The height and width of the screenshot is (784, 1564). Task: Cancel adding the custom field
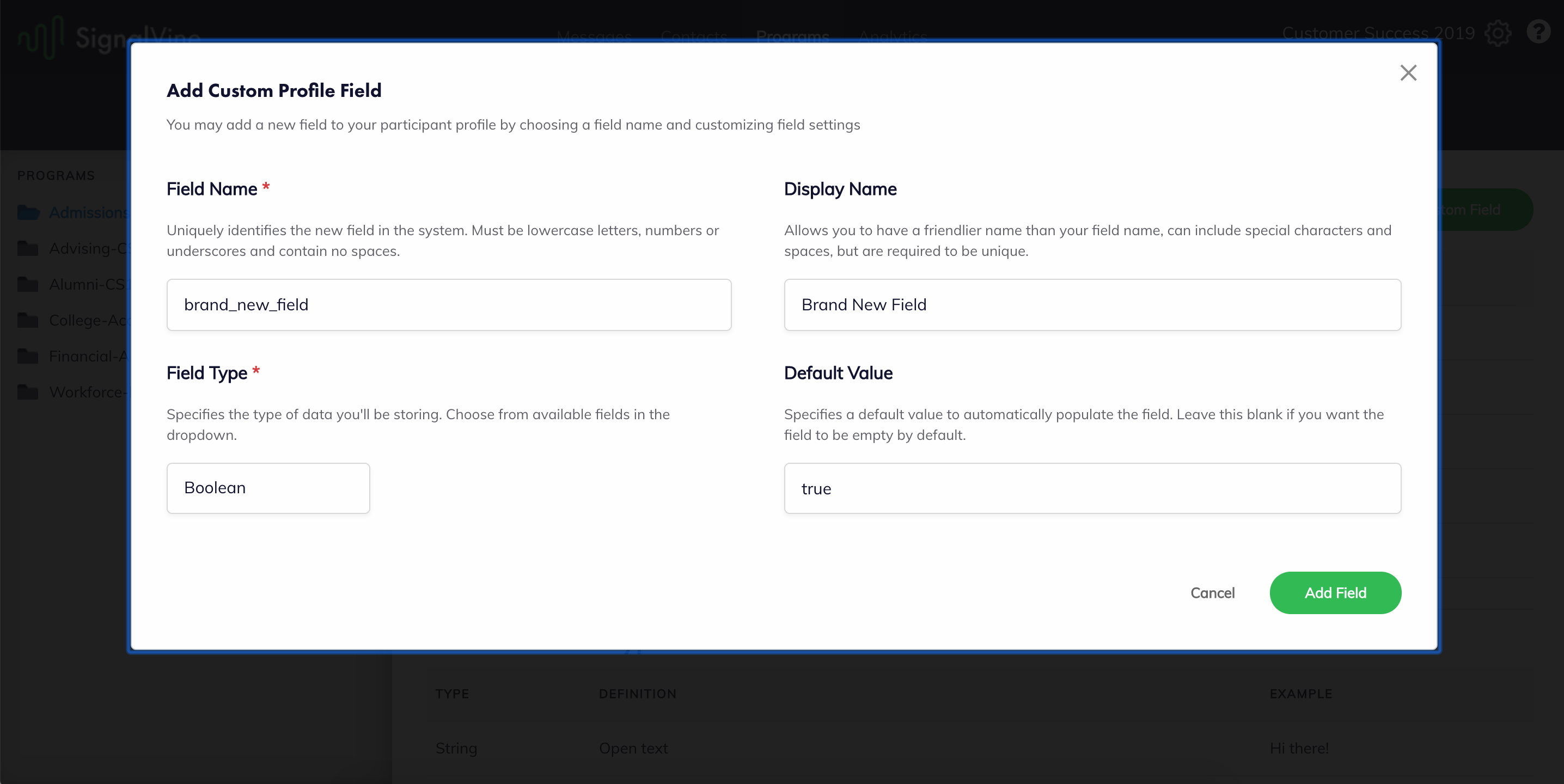click(x=1212, y=593)
